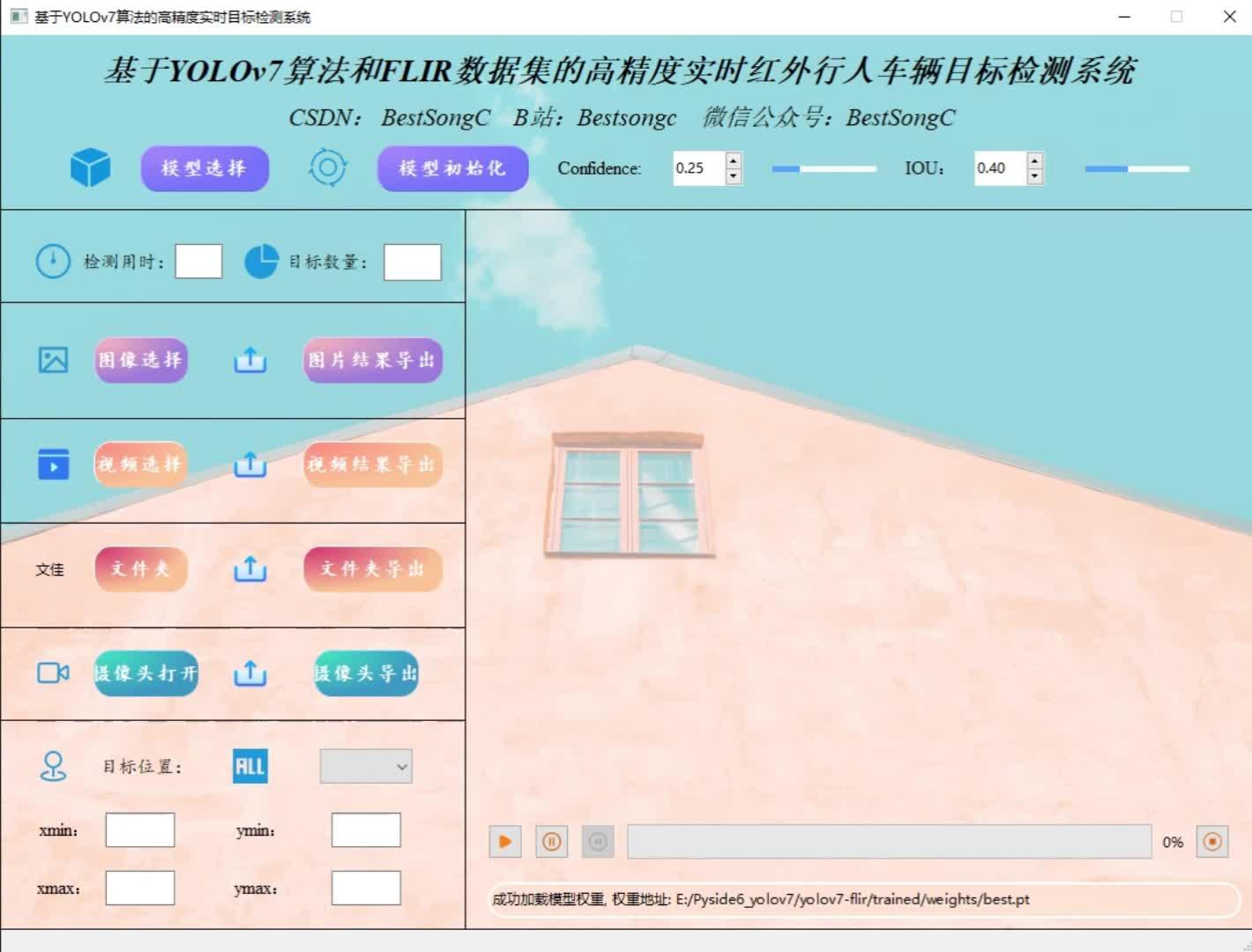Viewport: 1252px width, 952px height.
Task: Click the upload icon beside 图像选择
Action: 250,361
